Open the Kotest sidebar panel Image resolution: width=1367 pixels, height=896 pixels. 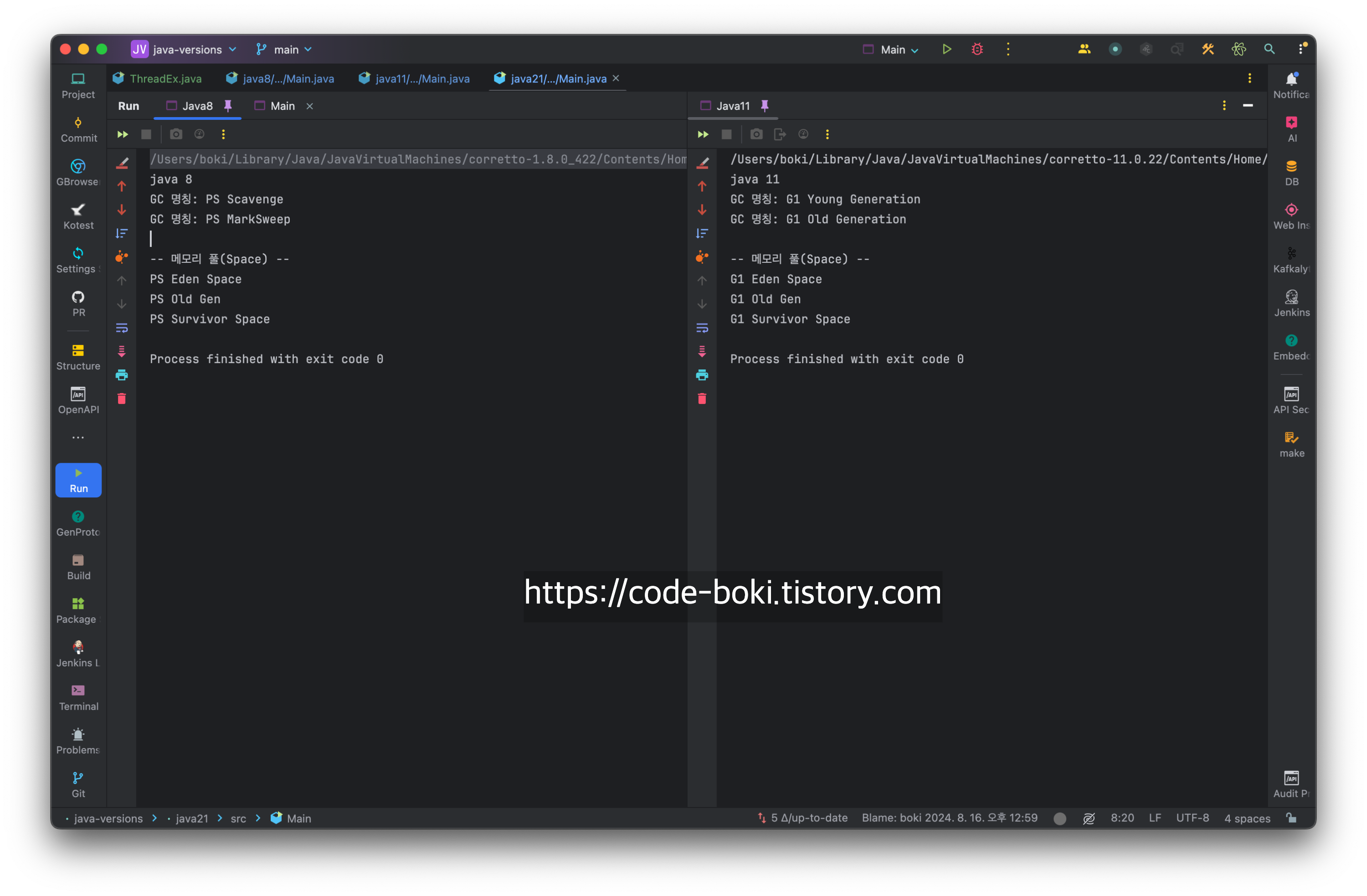(x=79, y=216)
